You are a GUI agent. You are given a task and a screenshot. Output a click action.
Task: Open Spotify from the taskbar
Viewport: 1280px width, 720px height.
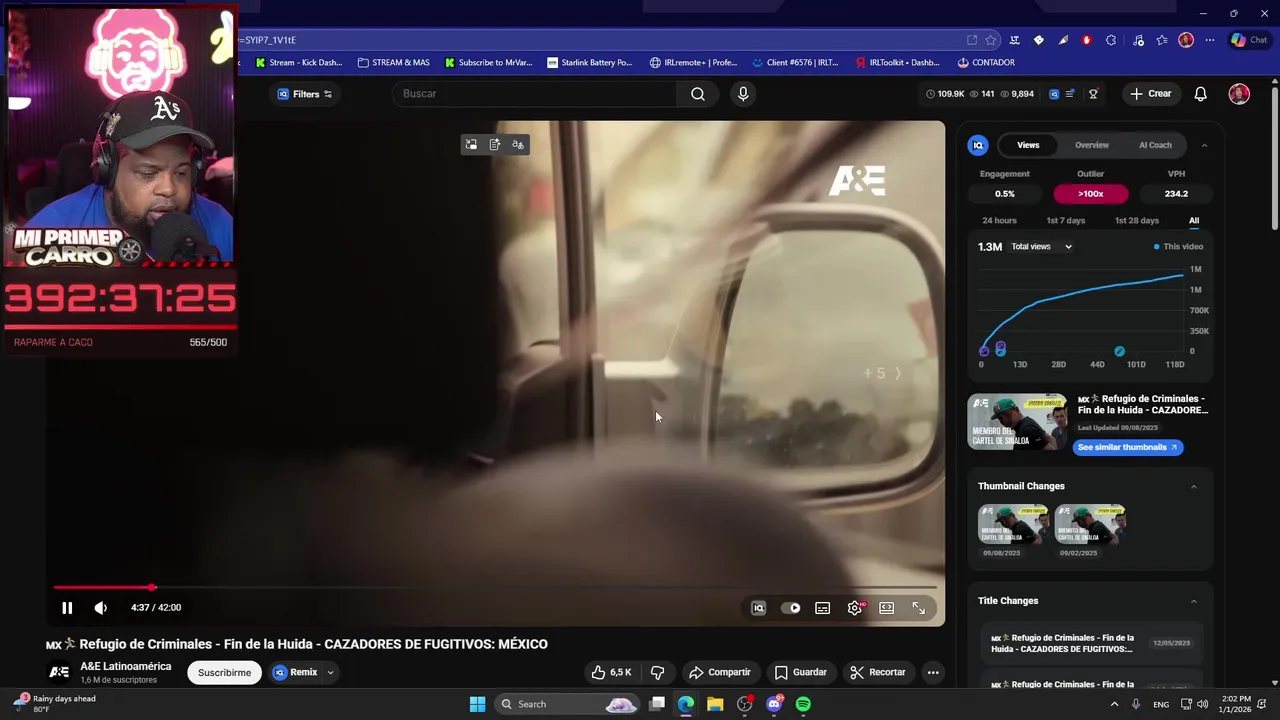(803, 704)
